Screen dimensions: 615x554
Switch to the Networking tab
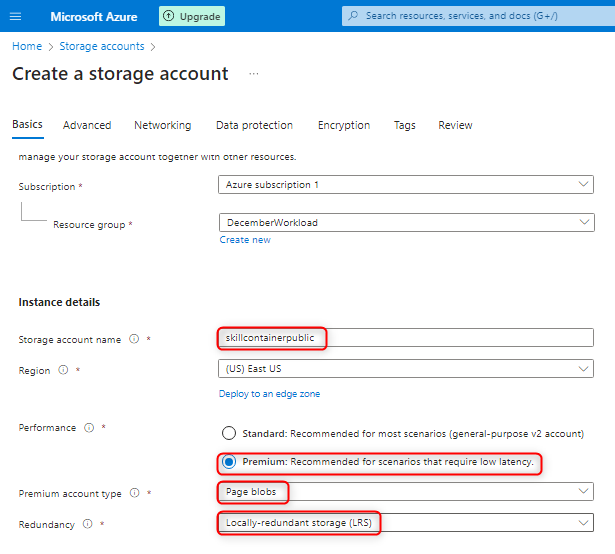pos(162,125)
